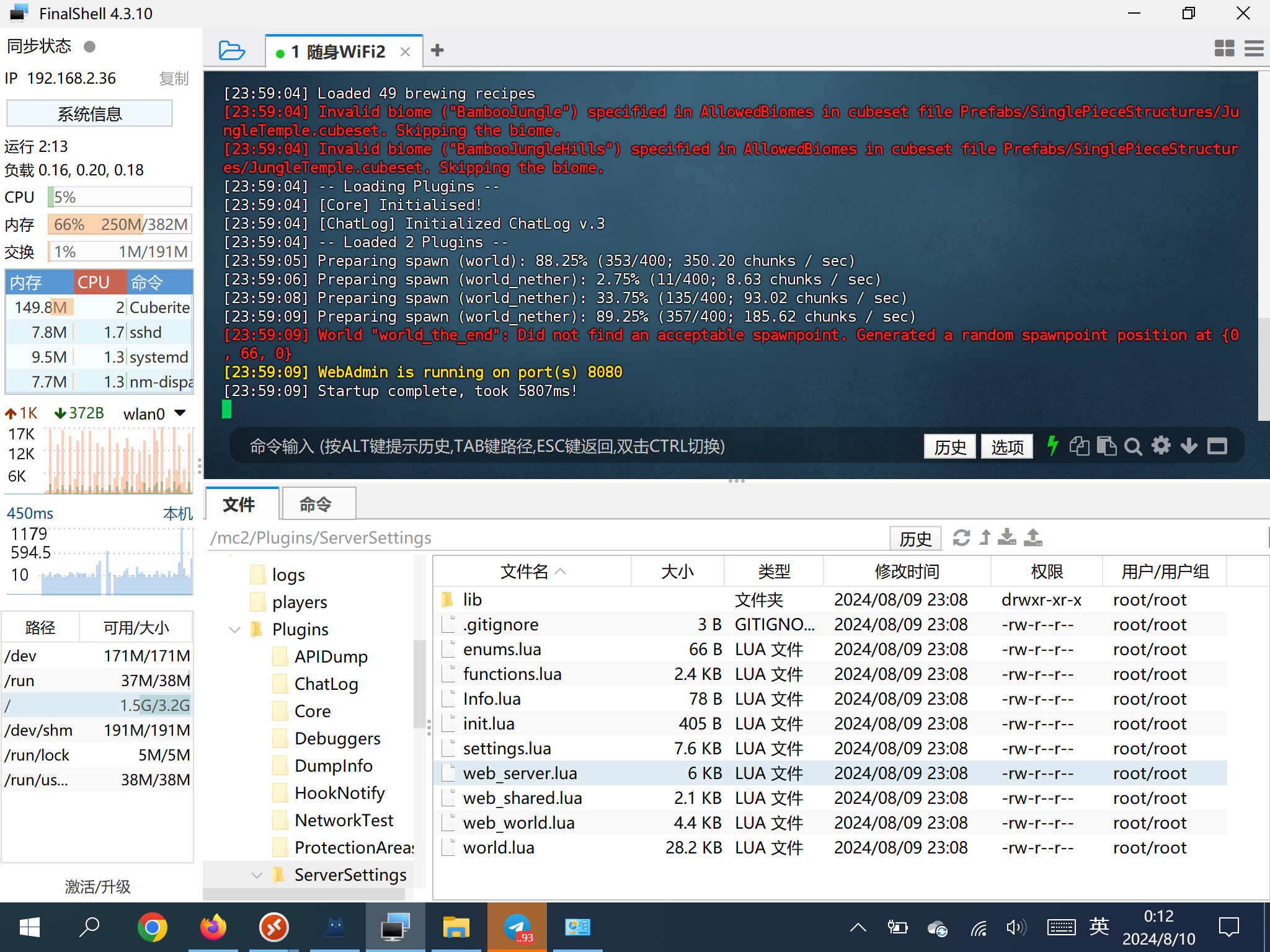Select the players folder in tree
This screenshot has width=1270, height=952.
[x=299, y=602]
